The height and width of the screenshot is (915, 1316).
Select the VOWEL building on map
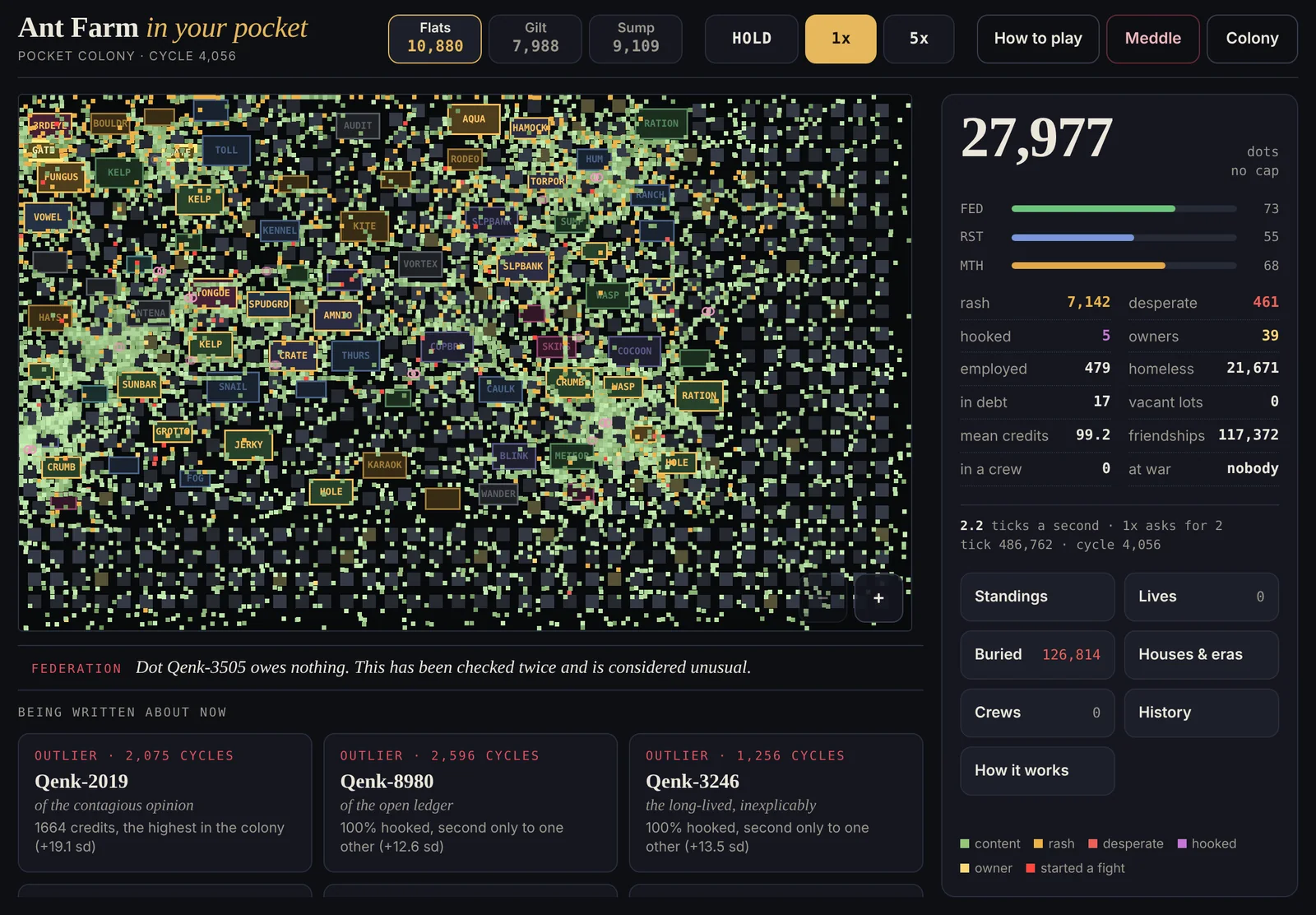pyautogui.click(x=47, y=217)
